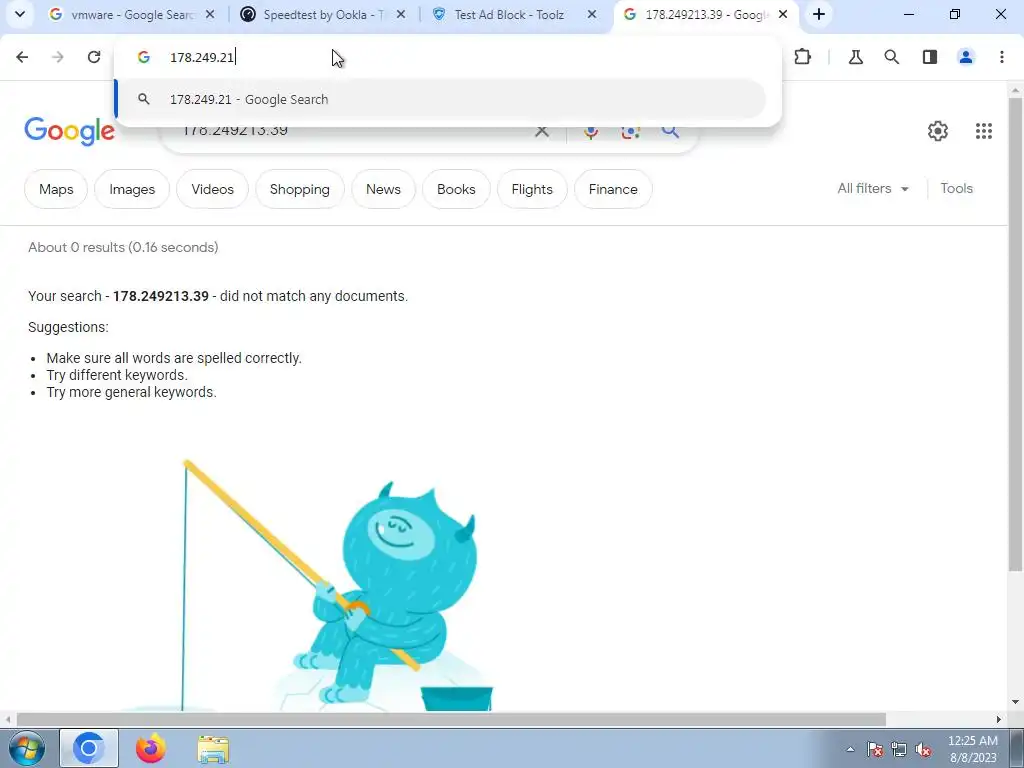Click the scroll right arrow
Screen dimensions: 1024x768
pyautogui.click(x=999, y=719)
